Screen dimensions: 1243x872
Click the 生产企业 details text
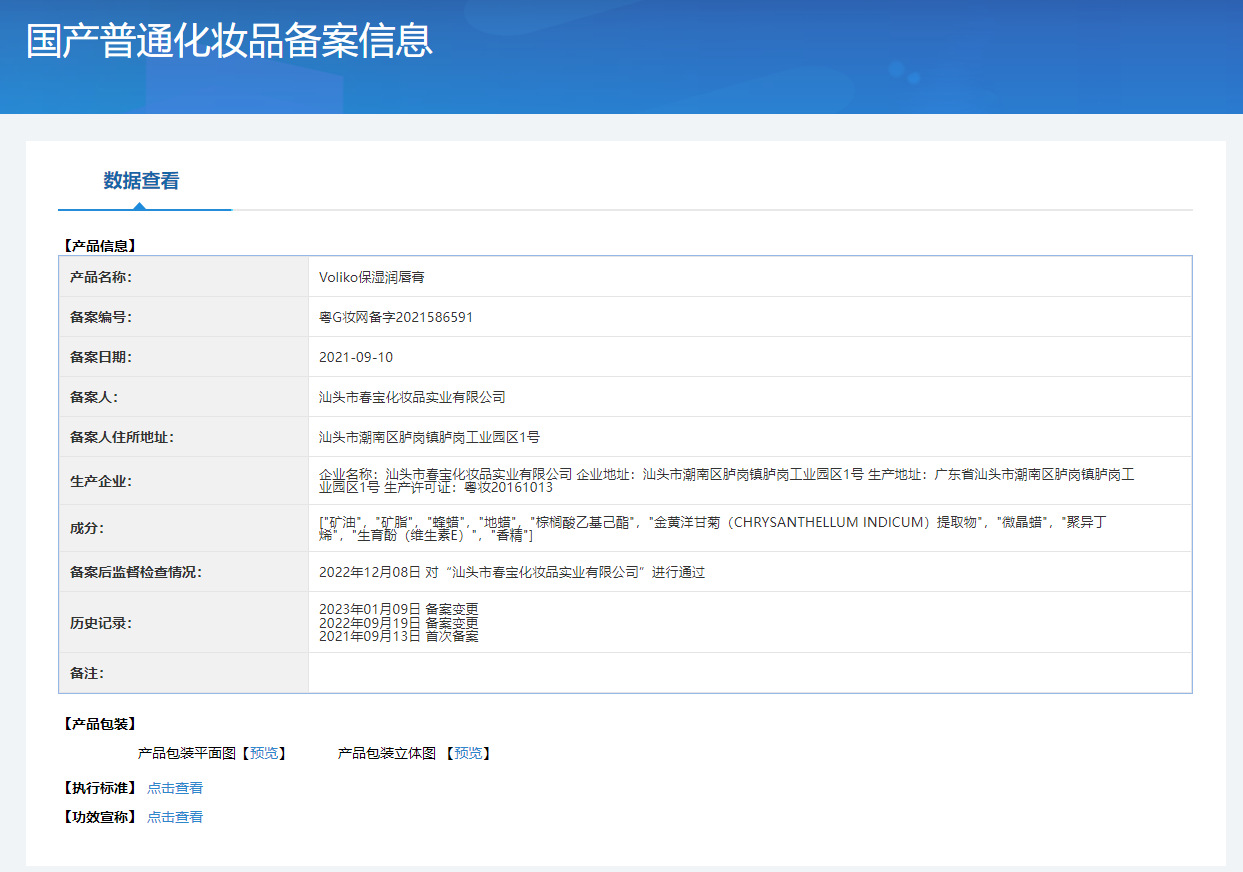(727, 481)
